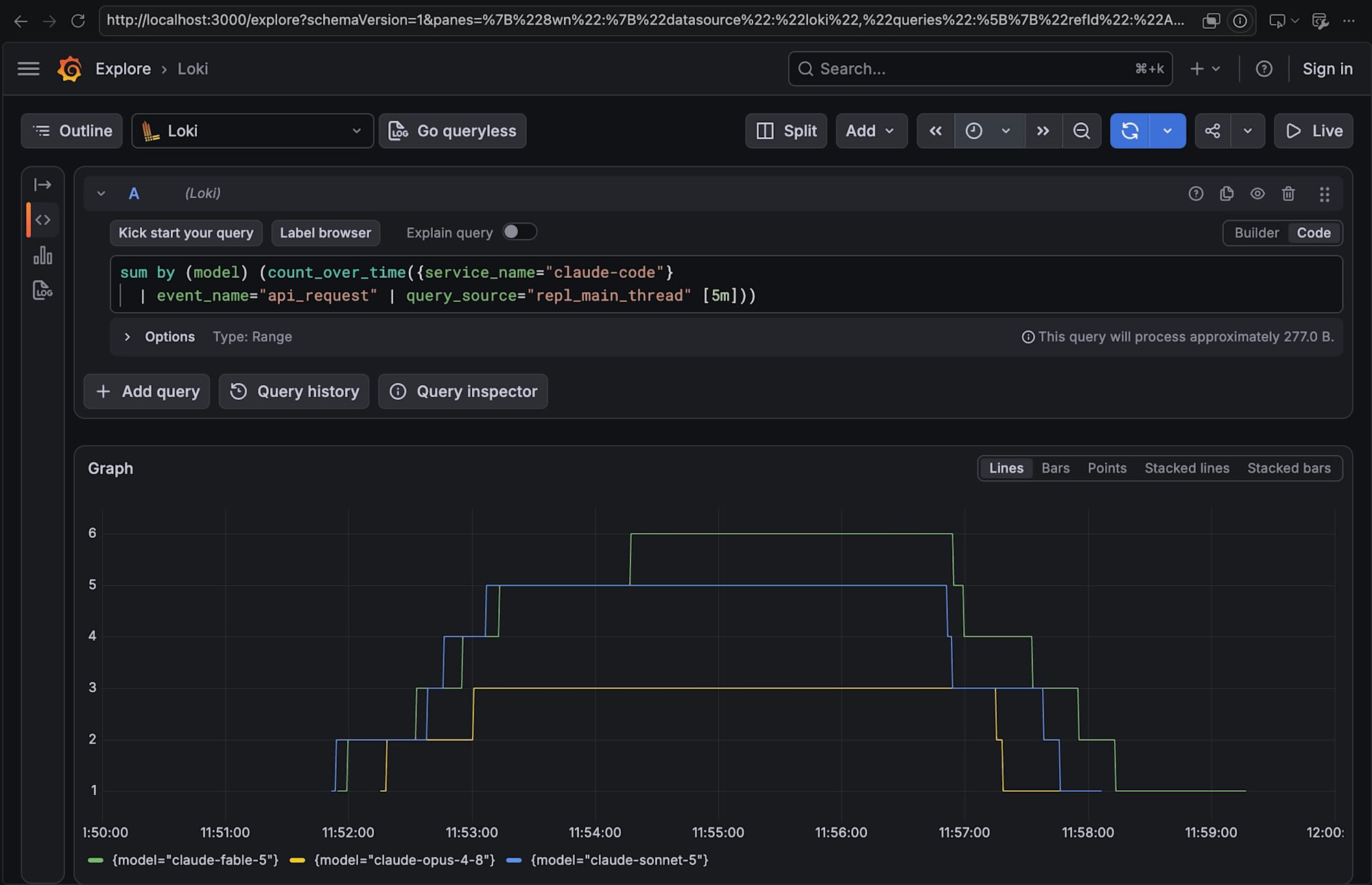
Task: Collapse query row A
Action: tap(101, 193)
